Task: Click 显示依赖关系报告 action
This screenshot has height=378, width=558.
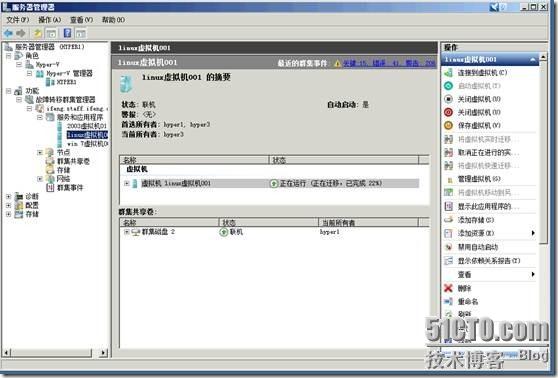Action: pyautogui.click(x=489, y=261)
